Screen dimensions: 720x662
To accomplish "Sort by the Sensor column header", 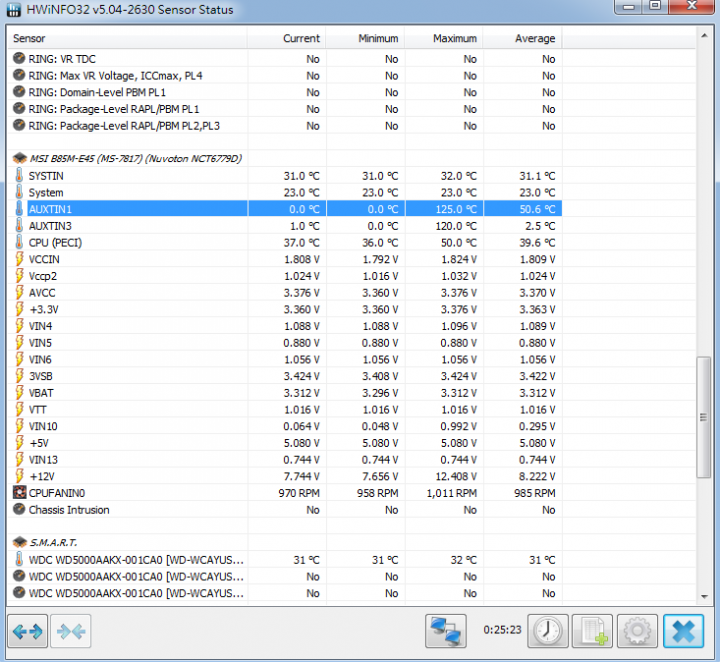I will point(128,38).
